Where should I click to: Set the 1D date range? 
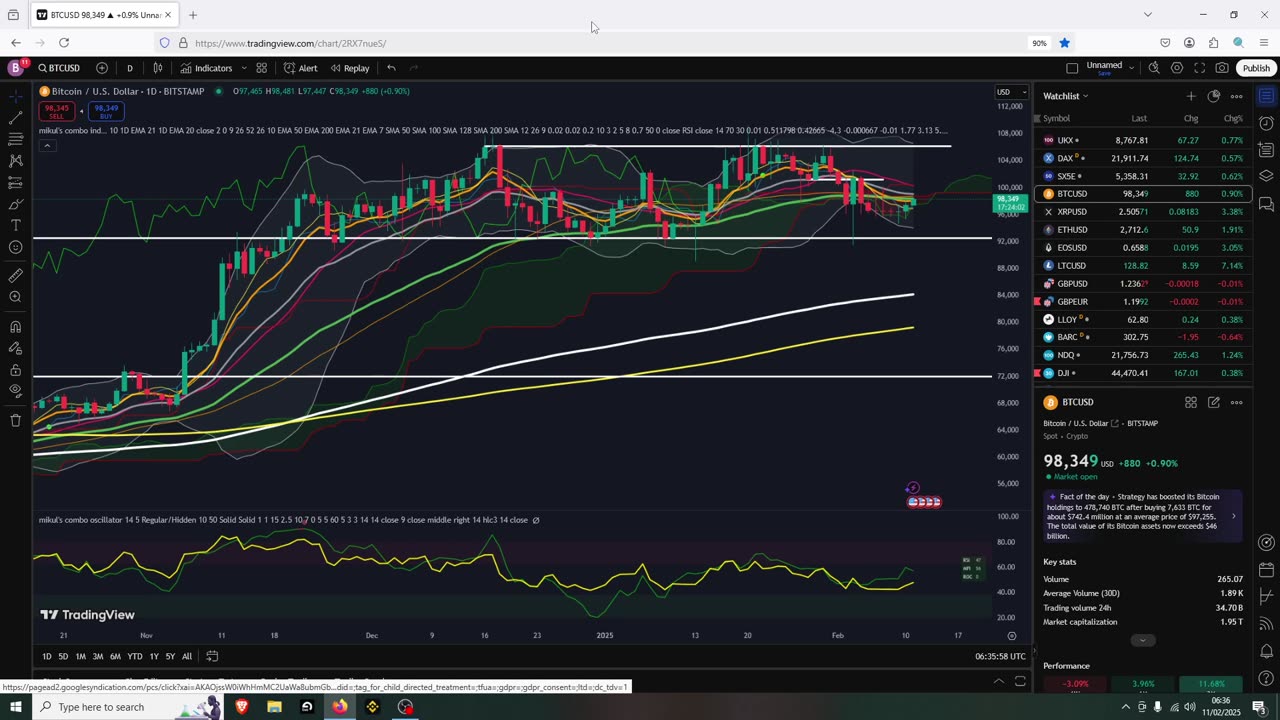tap(46, 656)
